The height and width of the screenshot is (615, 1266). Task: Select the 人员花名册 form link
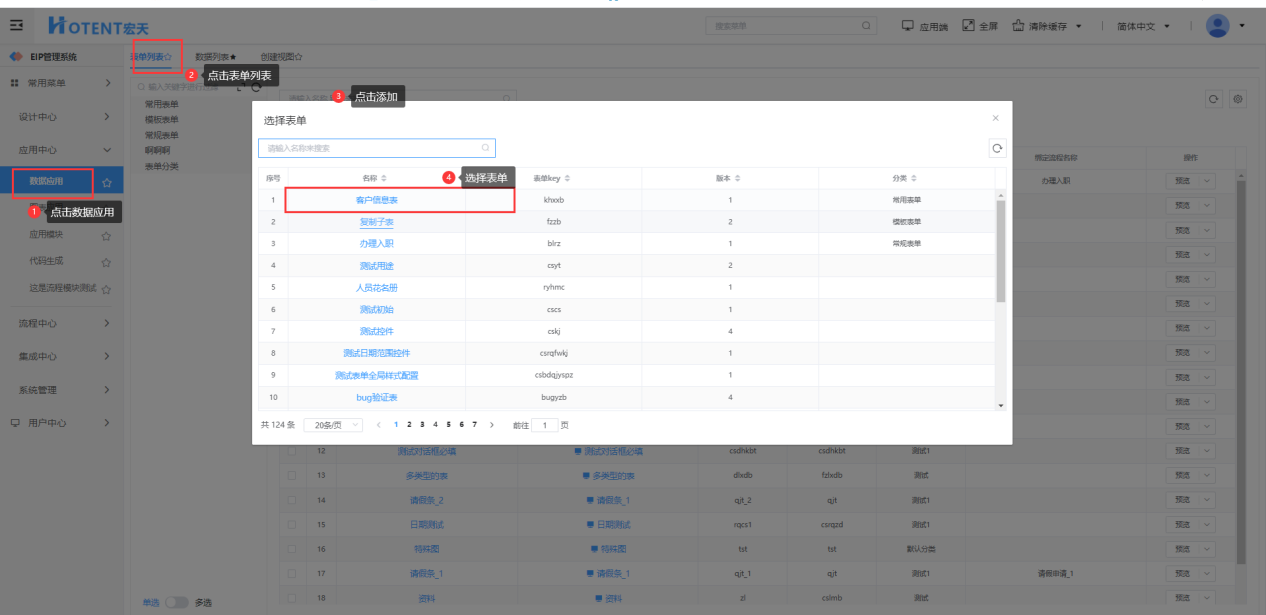377,288
